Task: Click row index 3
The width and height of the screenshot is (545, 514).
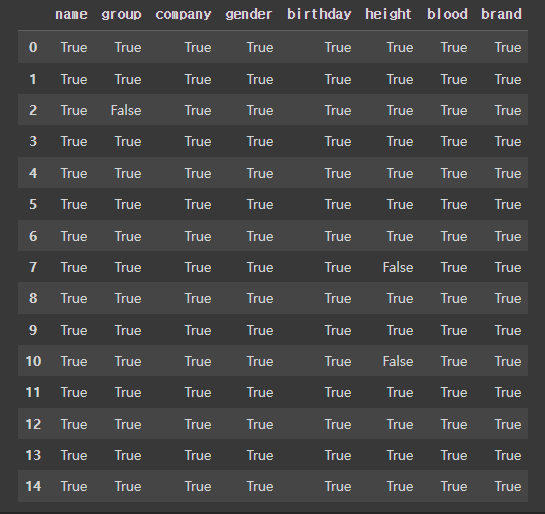Action: pyautogui.click(x=33, y=141)
